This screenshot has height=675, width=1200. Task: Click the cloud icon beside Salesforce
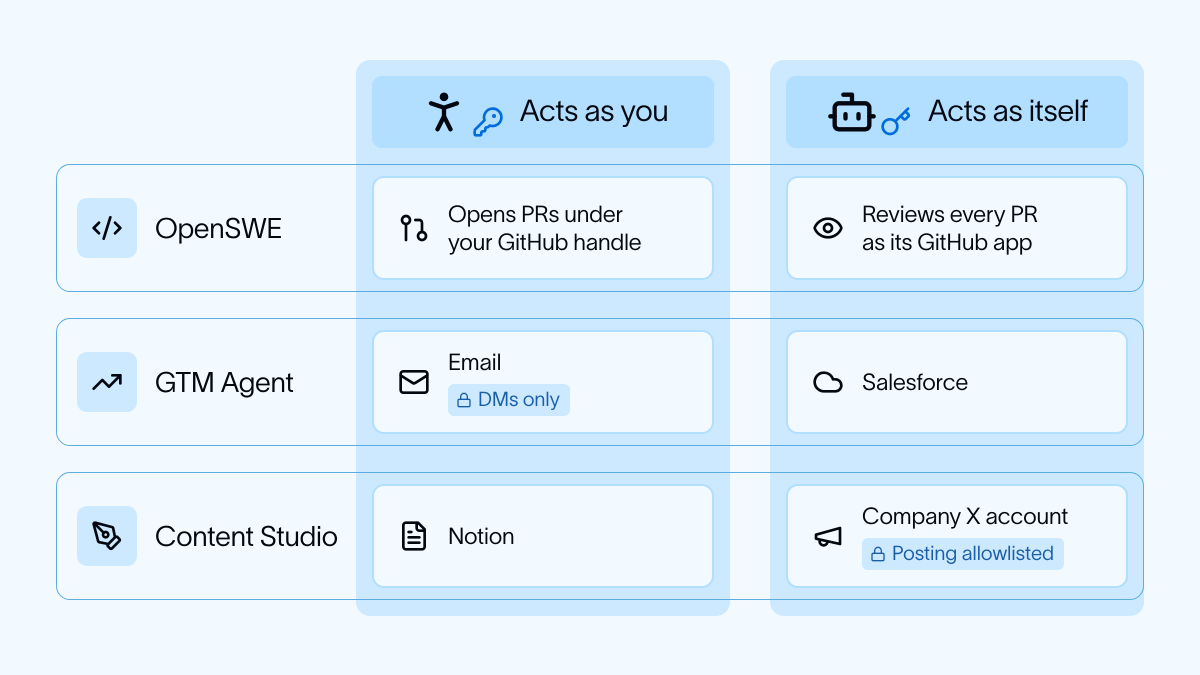click(x=828, y=382)
